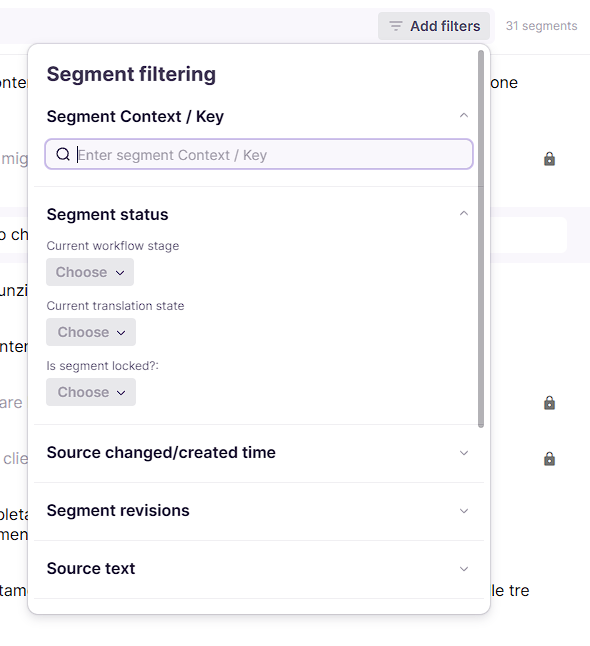Click the lowest lock icon on the right

point(549,459)
